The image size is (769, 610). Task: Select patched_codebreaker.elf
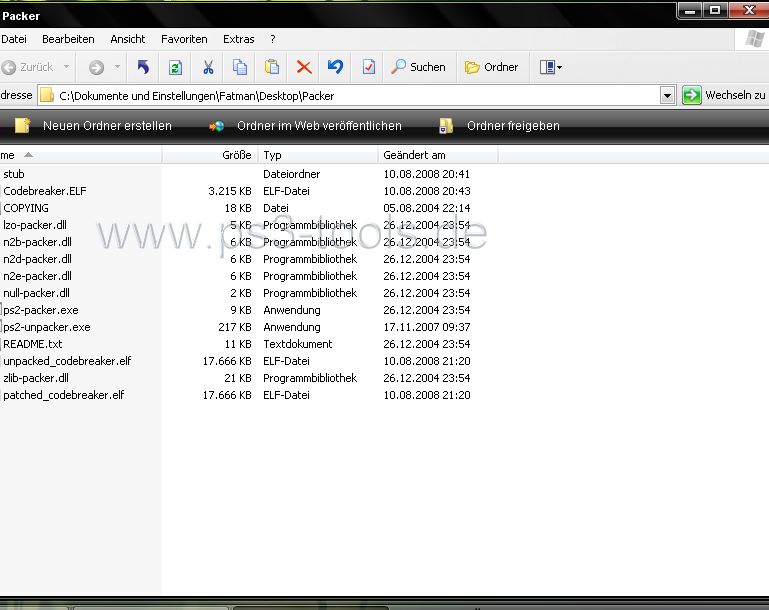[x=64, y=395]
